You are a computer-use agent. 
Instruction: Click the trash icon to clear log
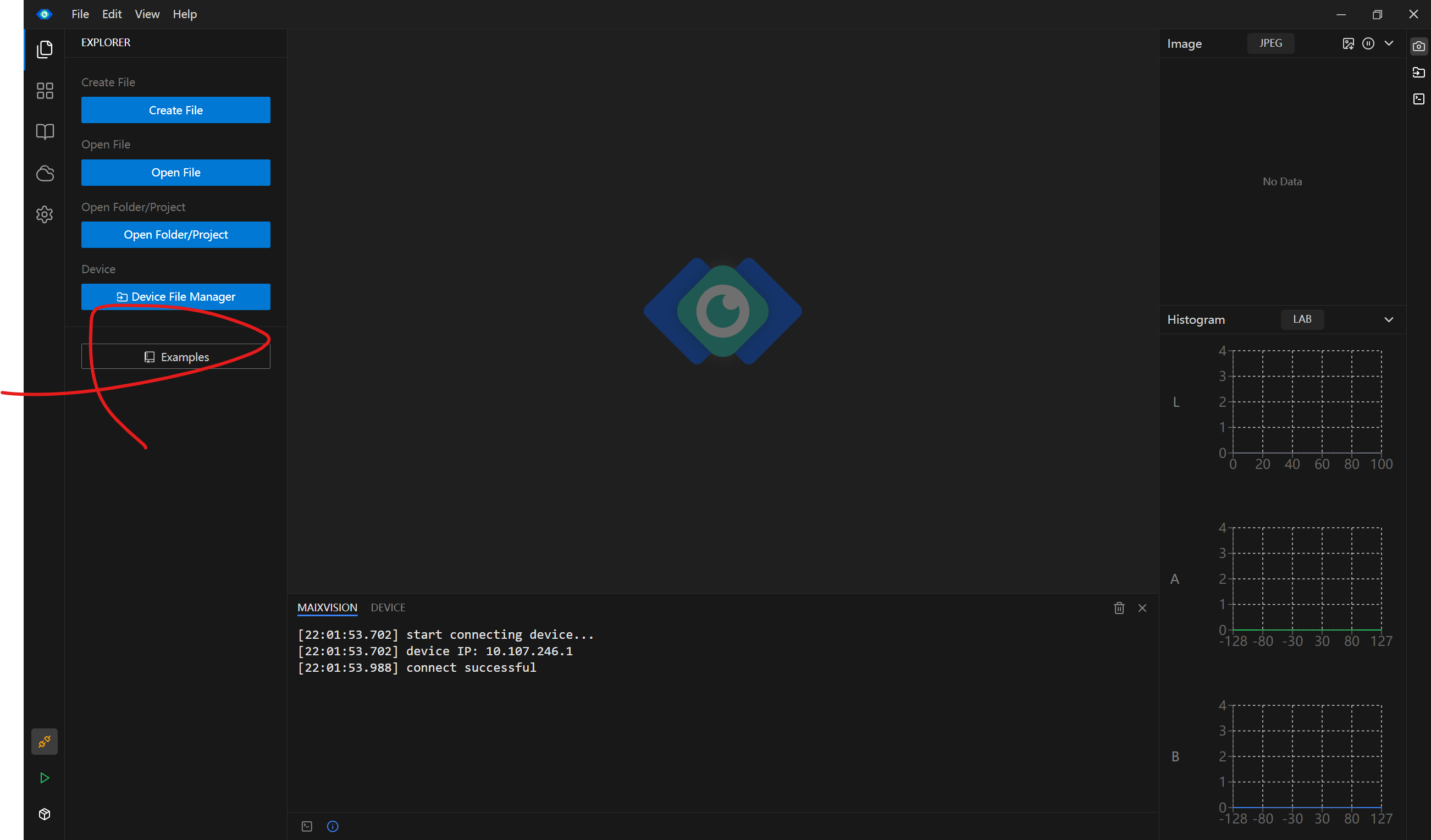[1119, 607]
